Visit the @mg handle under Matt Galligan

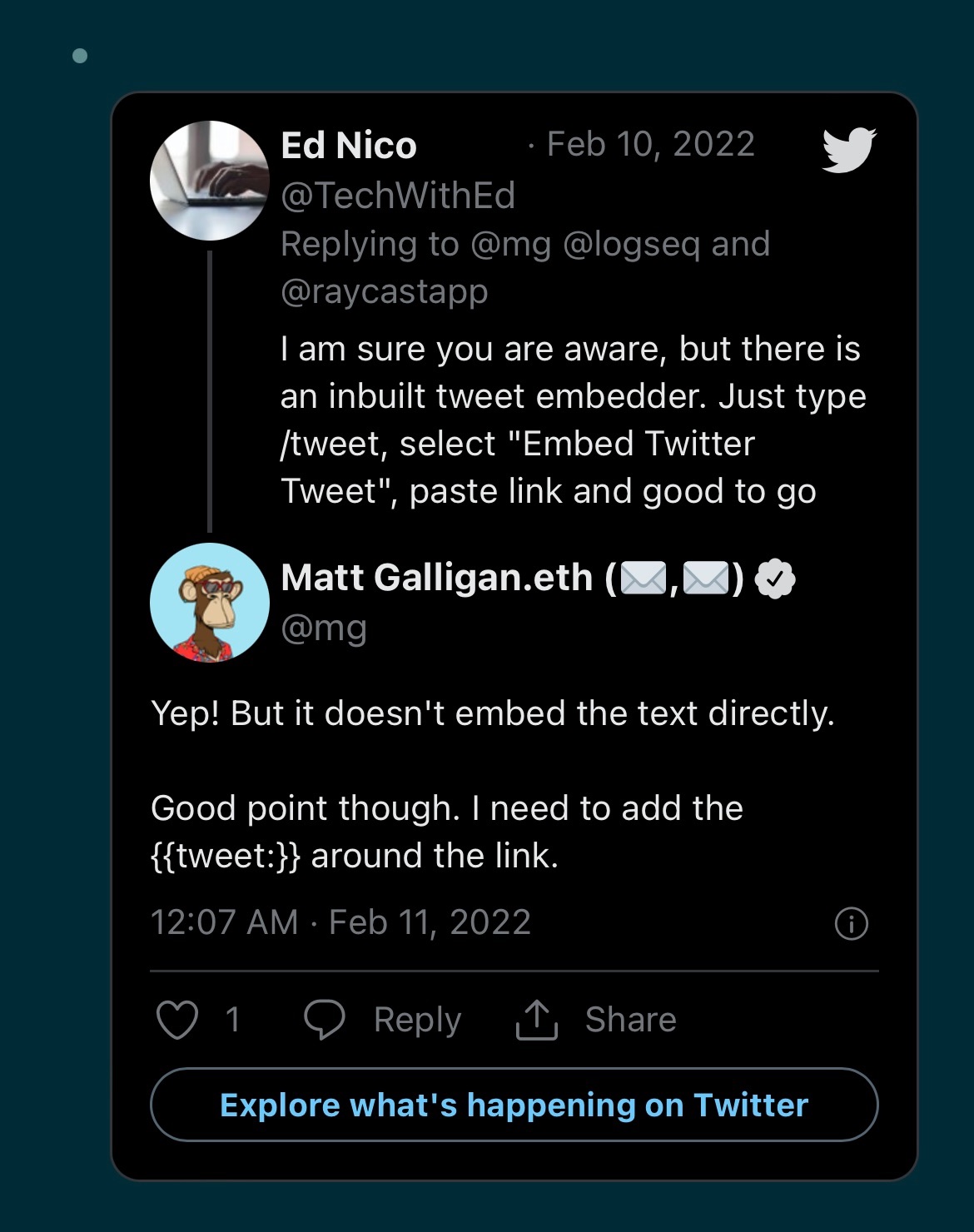coord(324,628)
